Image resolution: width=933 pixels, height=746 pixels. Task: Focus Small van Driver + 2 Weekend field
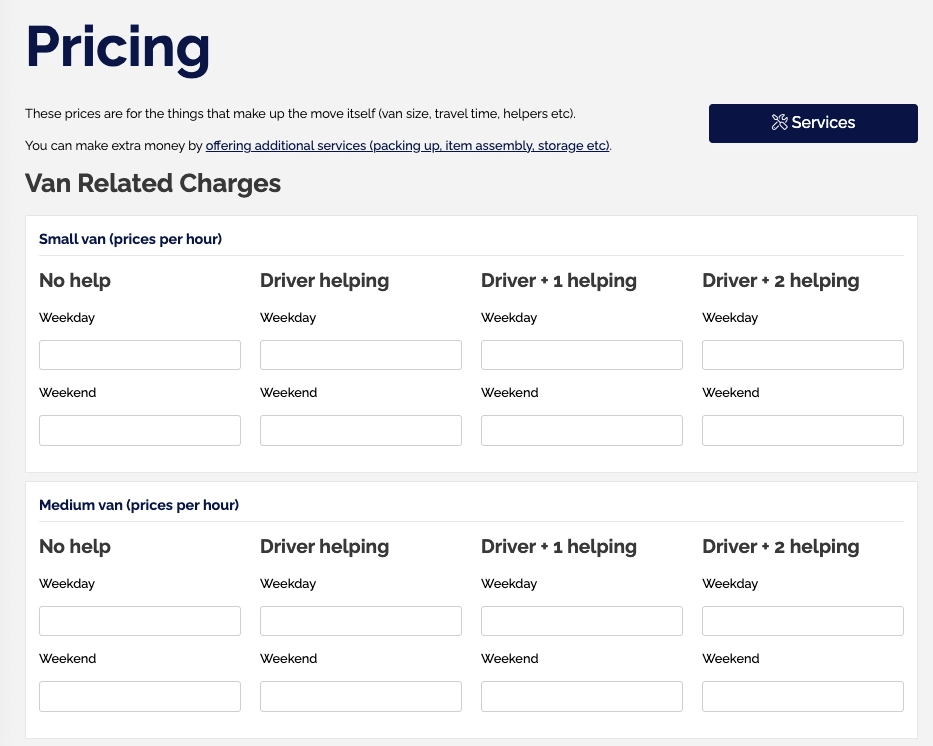(x=803, y=430)
